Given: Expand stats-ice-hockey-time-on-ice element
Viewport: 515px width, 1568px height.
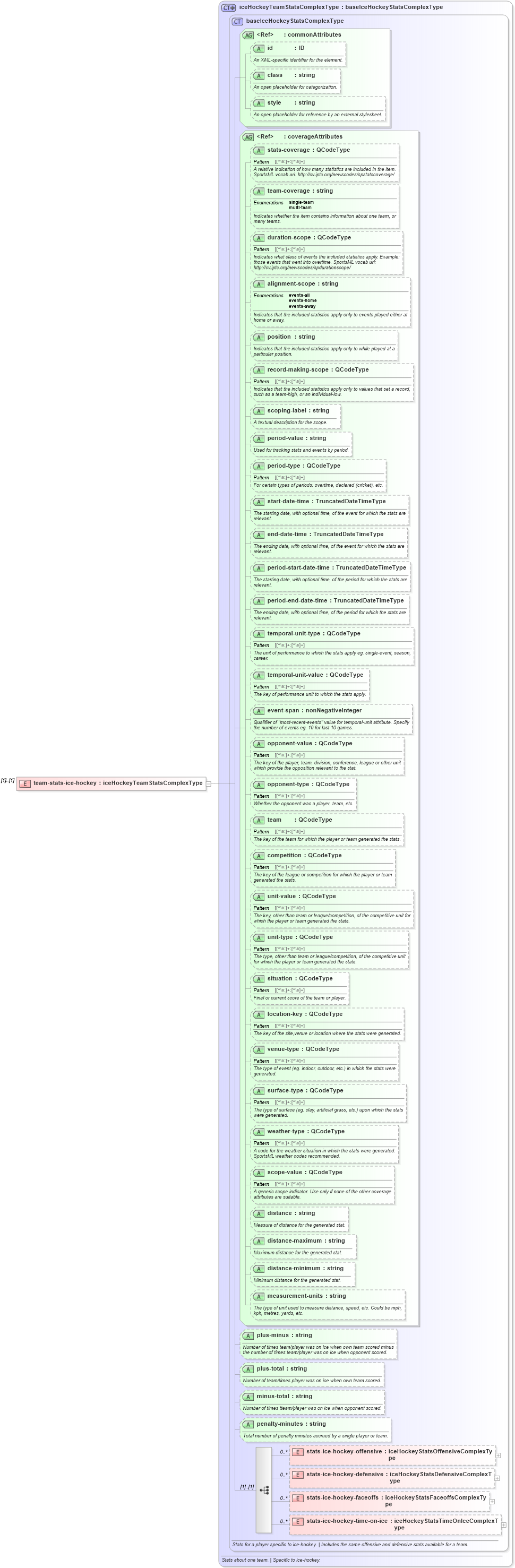Looking at the screenshot, I should point(503,1525).
